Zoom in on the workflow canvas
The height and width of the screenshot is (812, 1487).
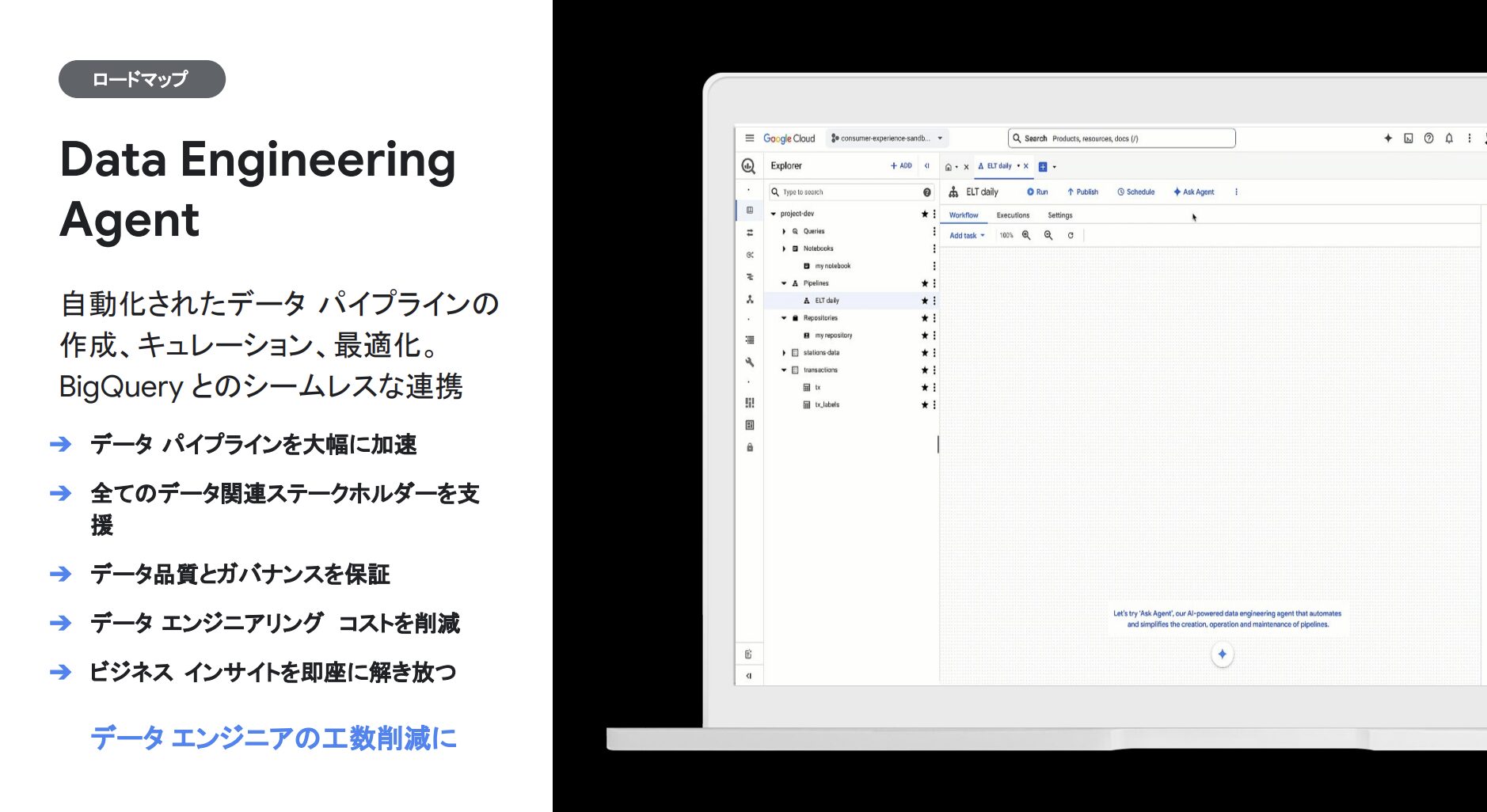1026,235
